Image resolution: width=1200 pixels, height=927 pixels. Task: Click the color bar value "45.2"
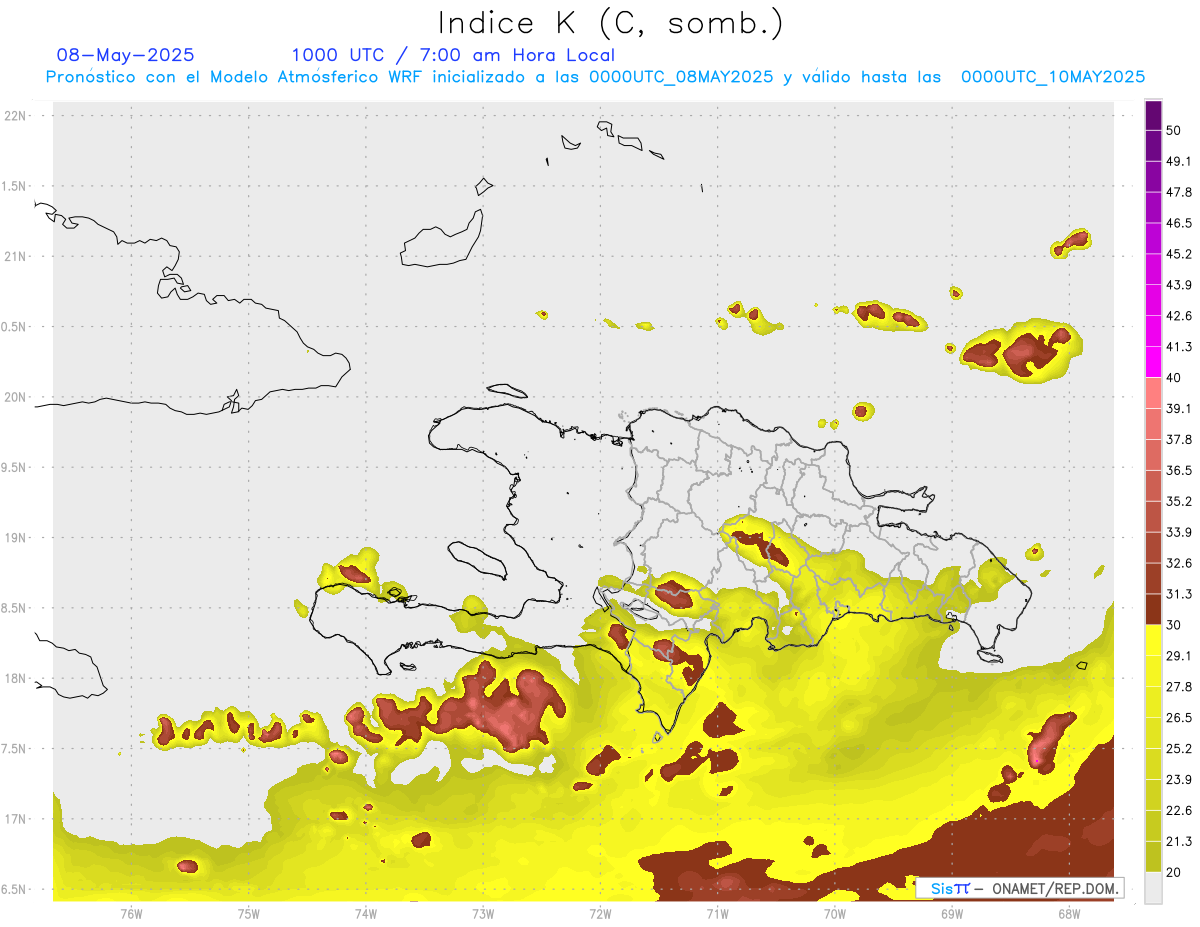tap(1179, 254)
